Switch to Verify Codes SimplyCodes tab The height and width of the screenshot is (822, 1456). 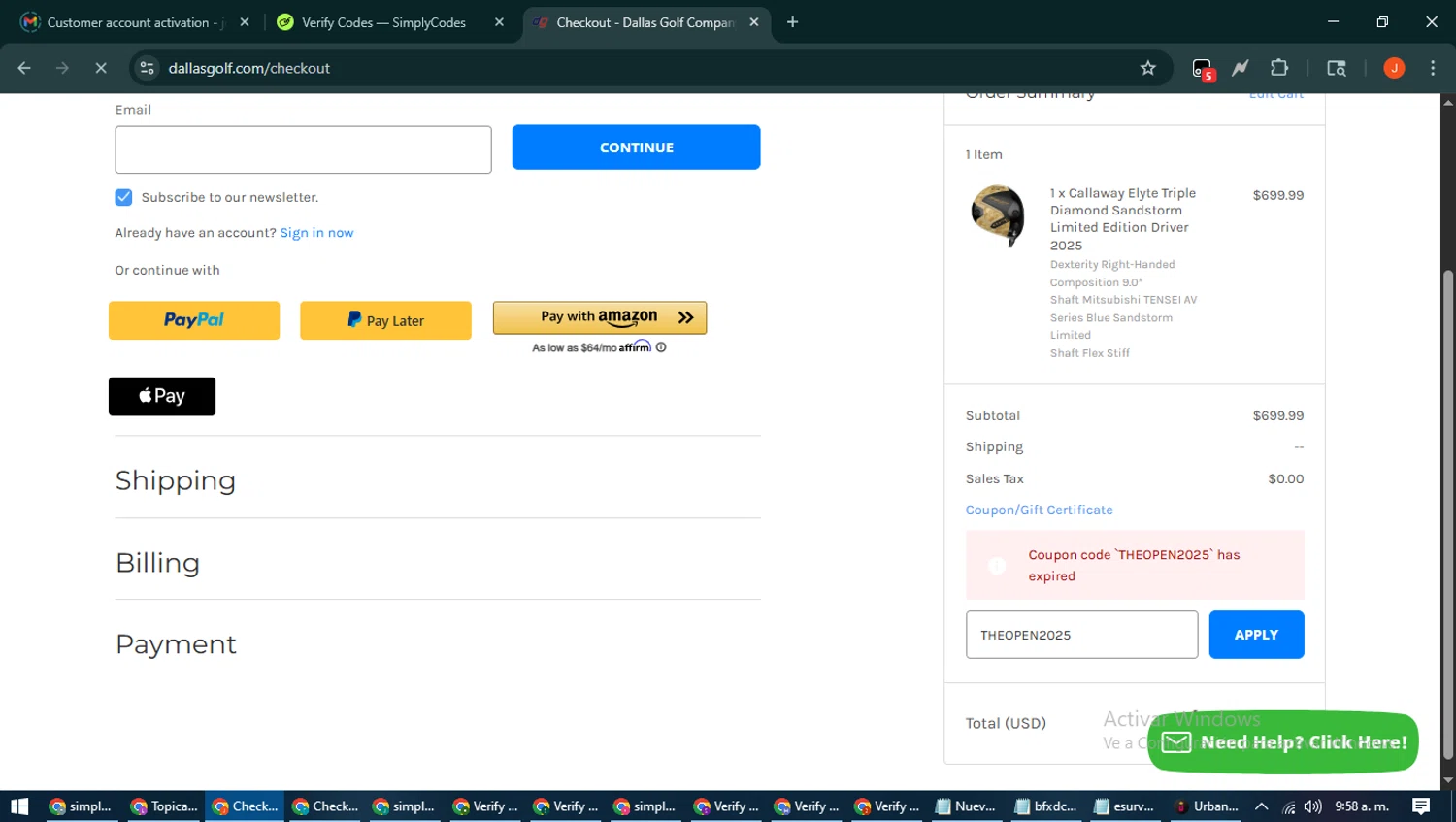pos(383,22)
